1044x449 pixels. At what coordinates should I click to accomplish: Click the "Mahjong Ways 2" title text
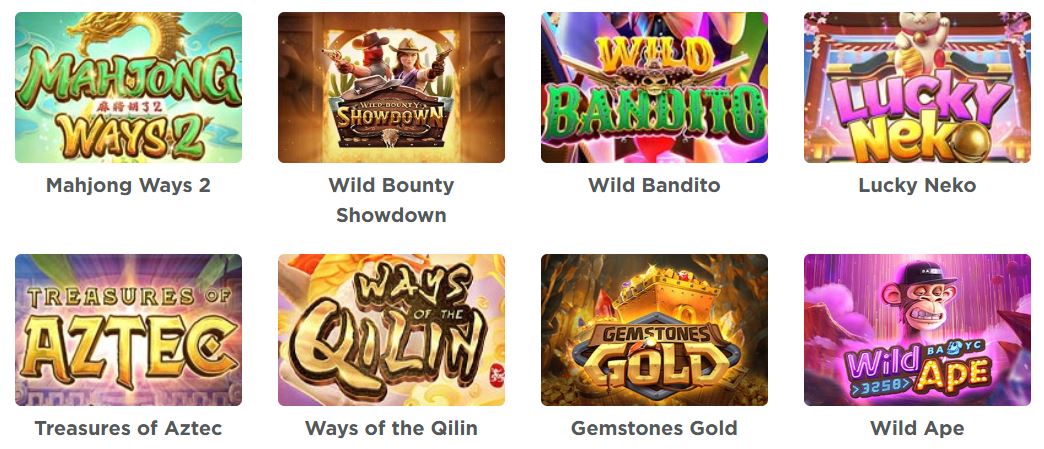[x=129, y=185]
